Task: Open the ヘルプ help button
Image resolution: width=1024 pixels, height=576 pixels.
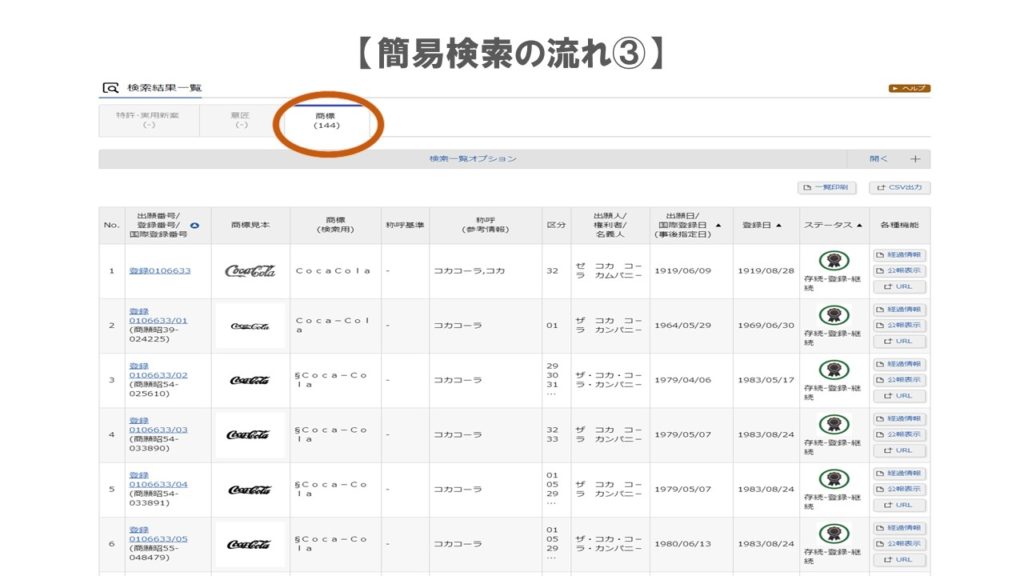Action: tap(909, 88)
